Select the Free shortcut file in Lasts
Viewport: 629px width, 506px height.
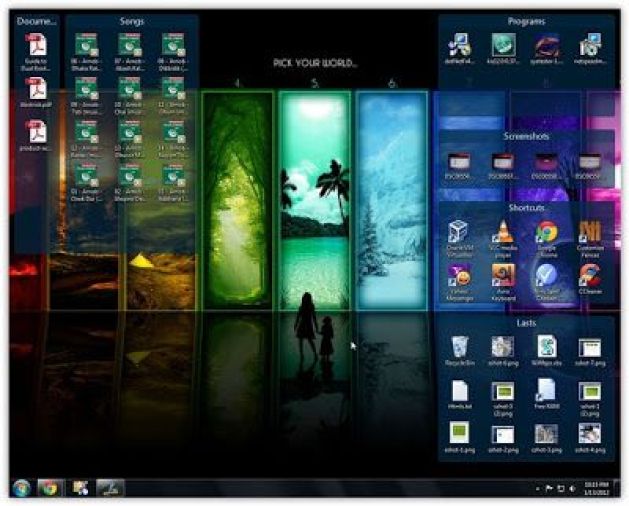pos(546,394)
